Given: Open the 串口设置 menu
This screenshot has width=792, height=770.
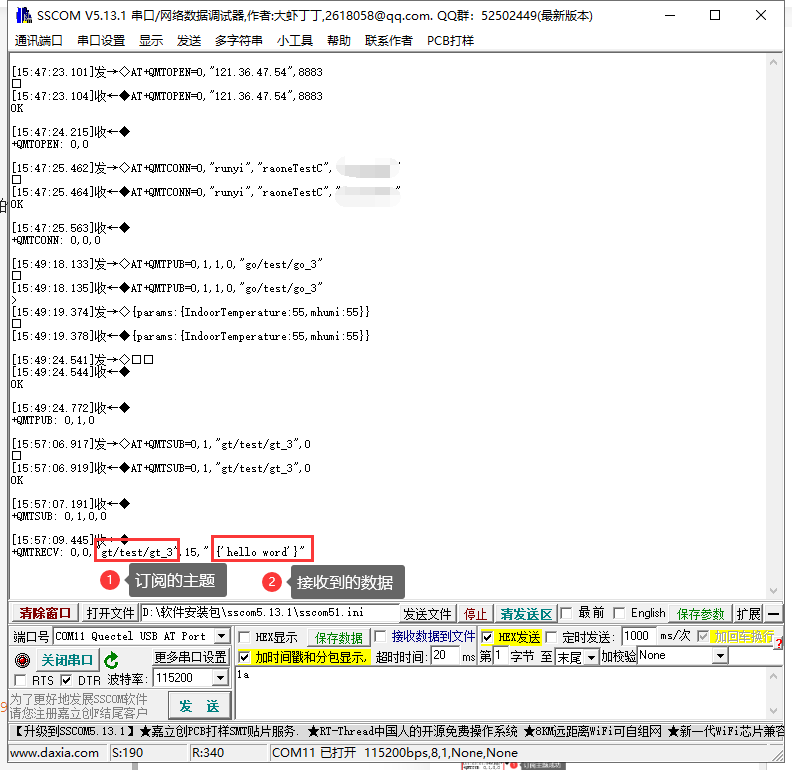Looking at the screenshot, I should (x=101, y=40).
